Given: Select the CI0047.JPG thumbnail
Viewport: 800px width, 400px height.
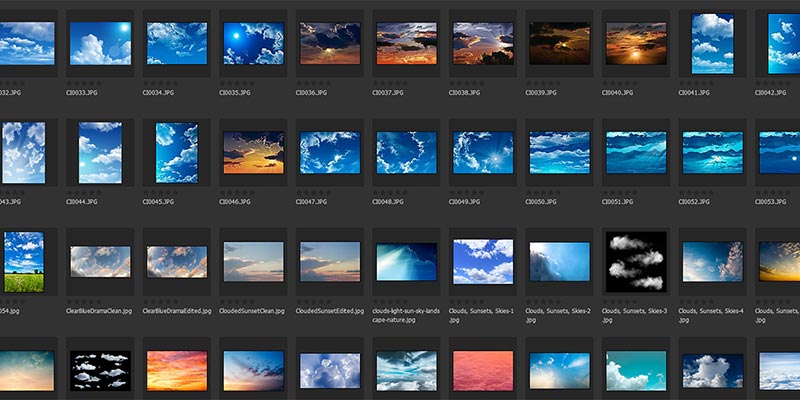Looking at the screenshot, I should pyautogui.click(x=330, y=153).
